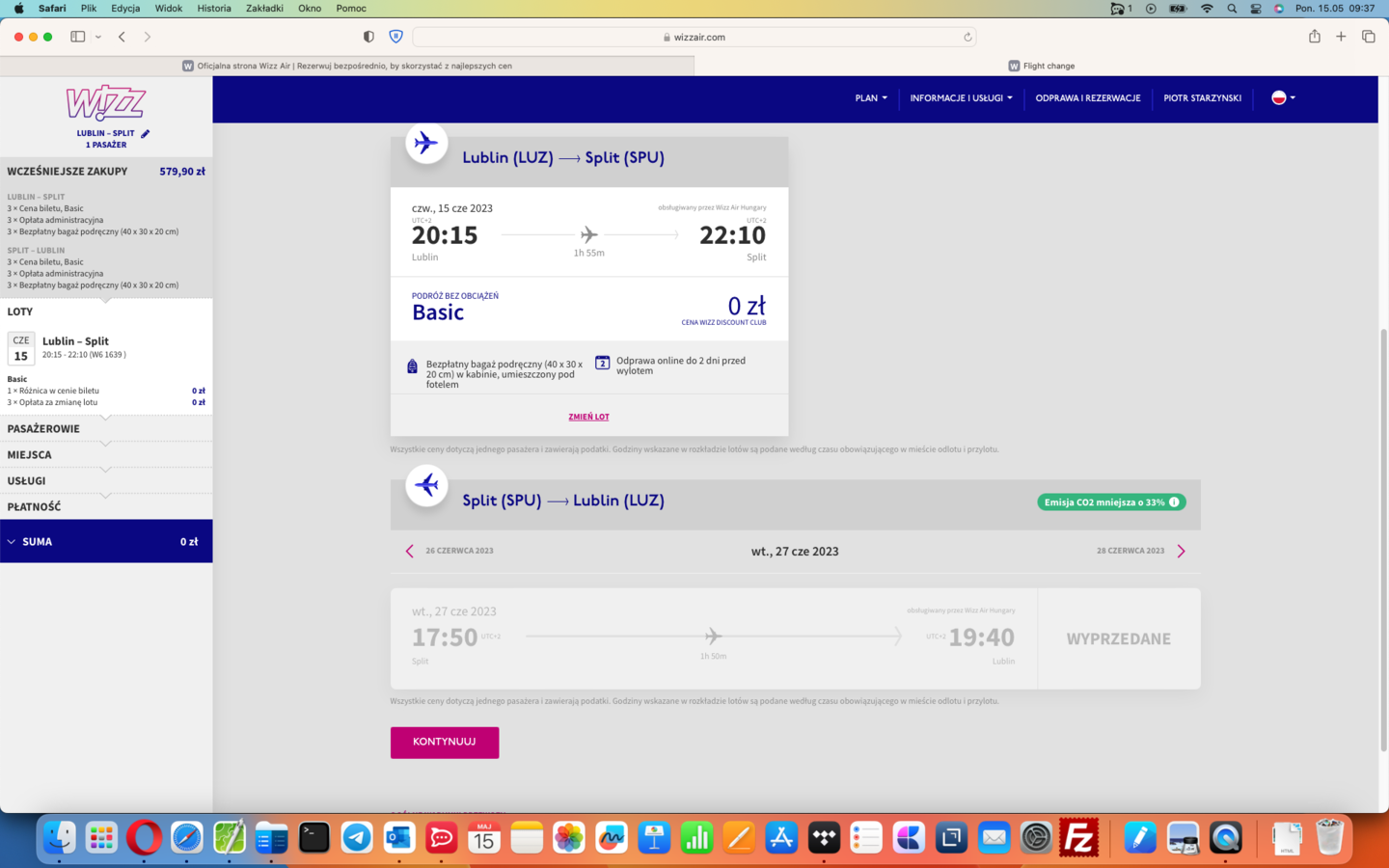Screen dimensions: 1389x868
Task: Click the KONTYNUUJ button
Action: 445,743
